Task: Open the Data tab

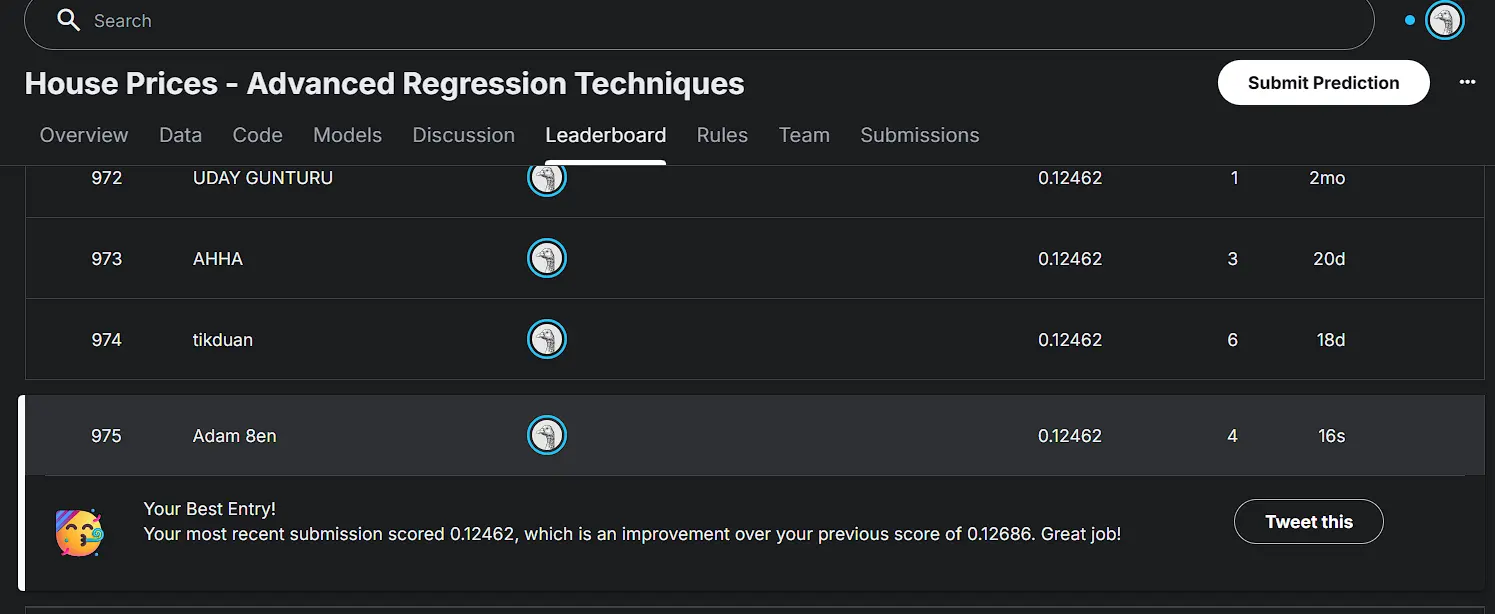Action: click(180, 135)
